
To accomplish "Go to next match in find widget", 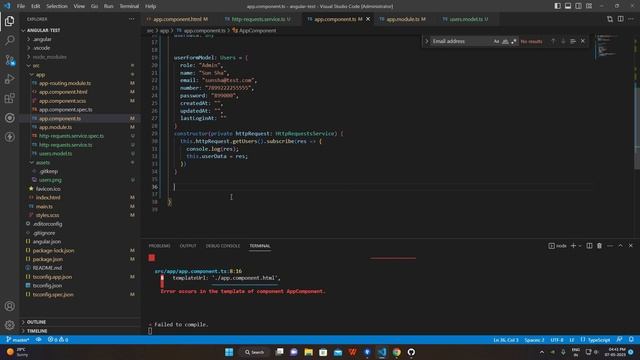I will pyautogui.click(x=563, y=41).
